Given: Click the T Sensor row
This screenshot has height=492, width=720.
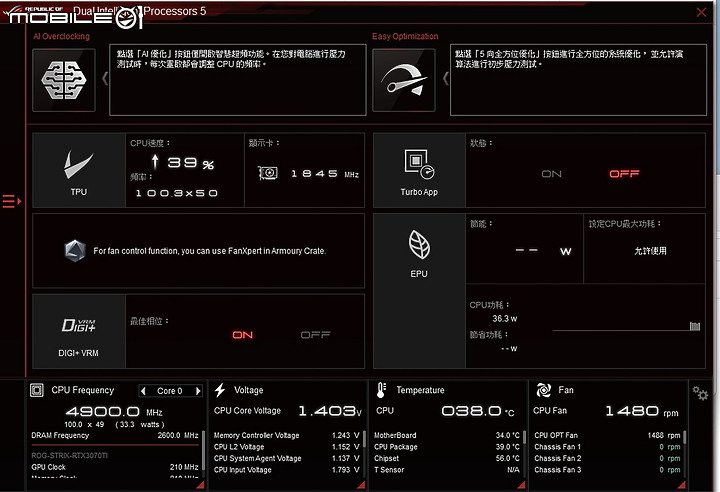Looking at the screenshot, I should 447,470.
